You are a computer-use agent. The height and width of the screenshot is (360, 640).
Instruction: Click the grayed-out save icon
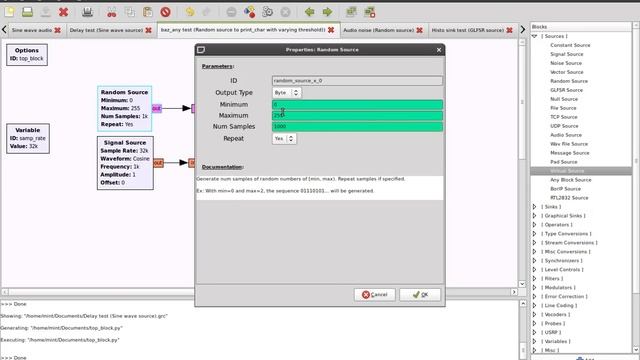pos(45,12)
